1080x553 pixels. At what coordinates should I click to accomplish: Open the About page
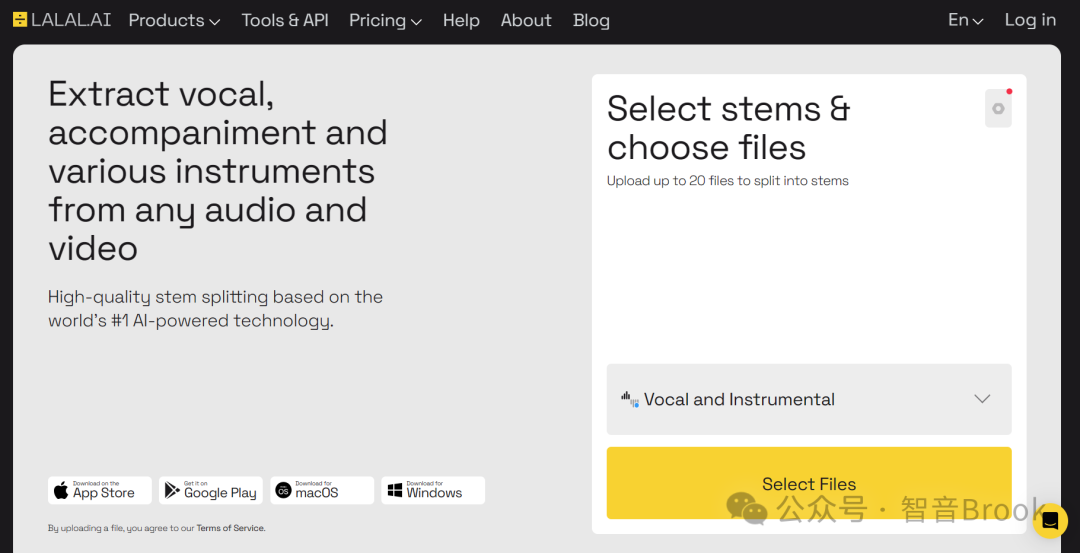(526, 21)
